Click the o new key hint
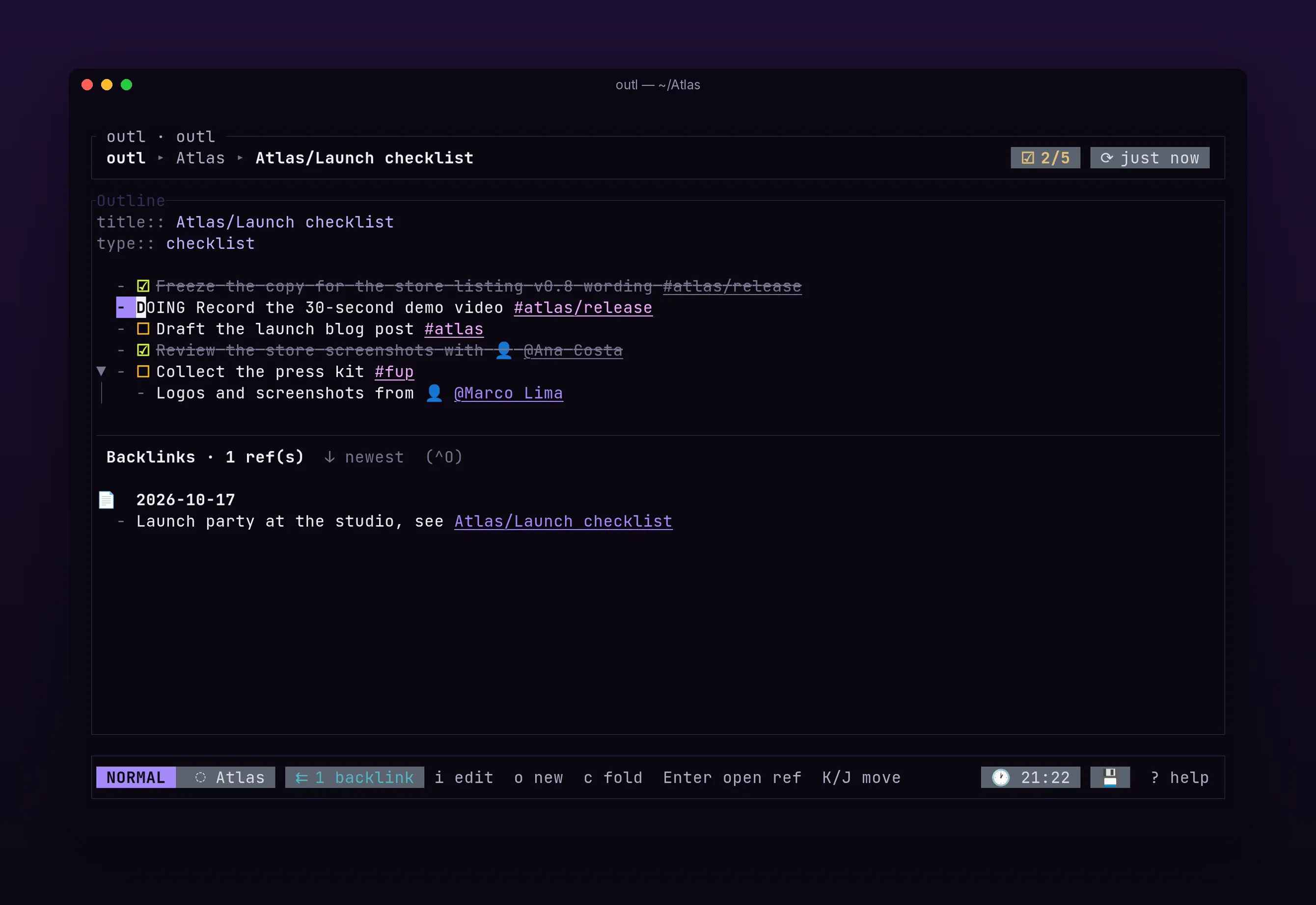Screen dimensions: 1316x905 [538, 777]
